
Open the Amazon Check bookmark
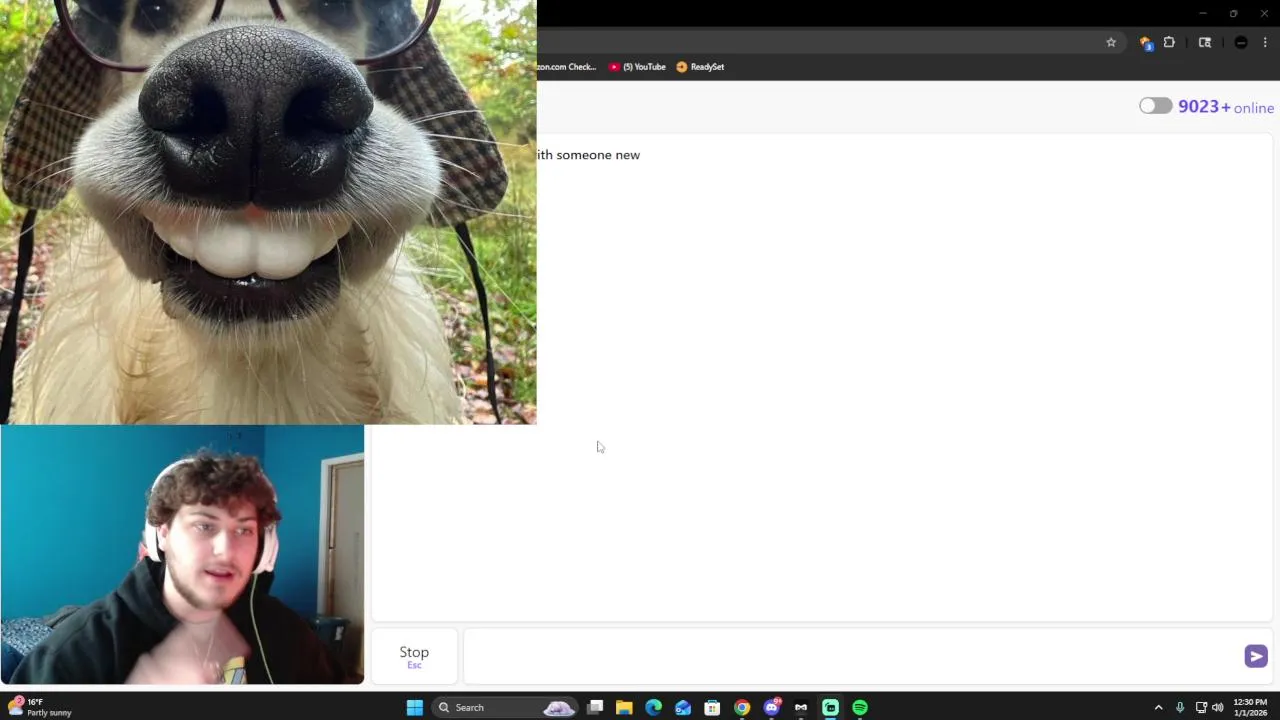(567, 67)
